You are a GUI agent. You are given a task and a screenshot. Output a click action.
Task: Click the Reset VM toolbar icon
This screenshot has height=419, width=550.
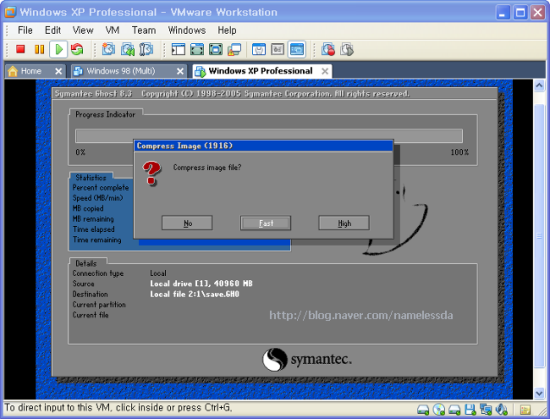pyautogui.click(x=77, y=49)
